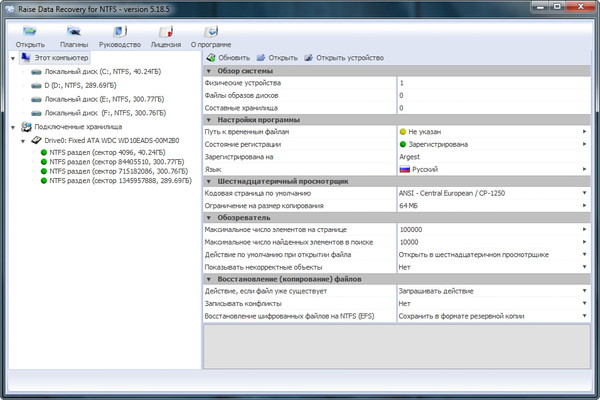Click the Физические устройства value 1
600x400 pixels.
pyautogui.click(x=401, y=83)
